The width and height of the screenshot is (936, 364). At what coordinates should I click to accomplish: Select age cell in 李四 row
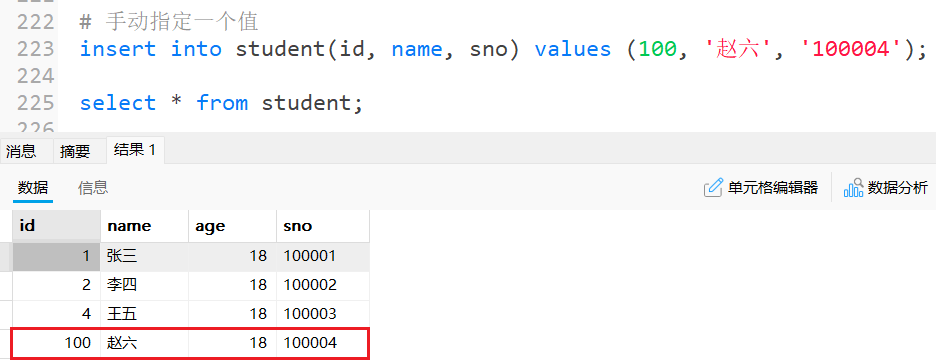click(232, 285)
